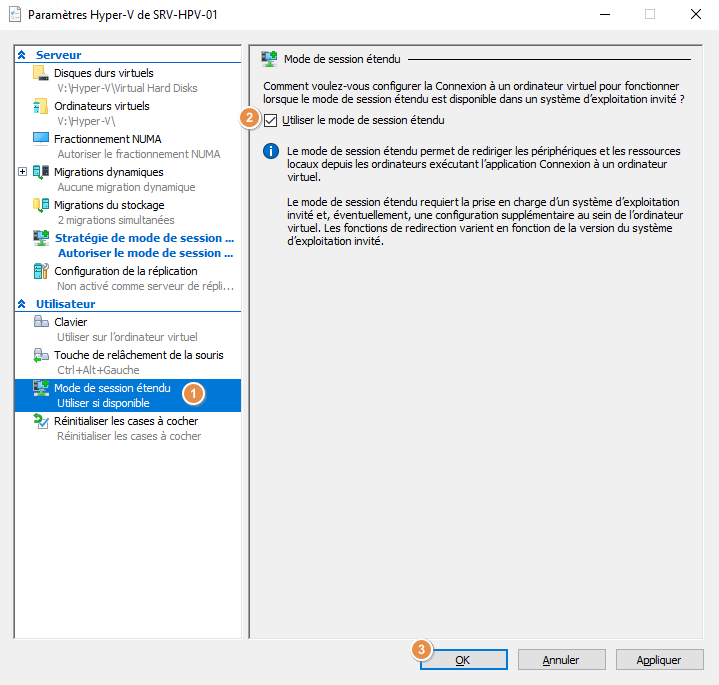
Task: Click 'Ctrl+Alt+Gauche' subtitle
Action: click(98, 370)
